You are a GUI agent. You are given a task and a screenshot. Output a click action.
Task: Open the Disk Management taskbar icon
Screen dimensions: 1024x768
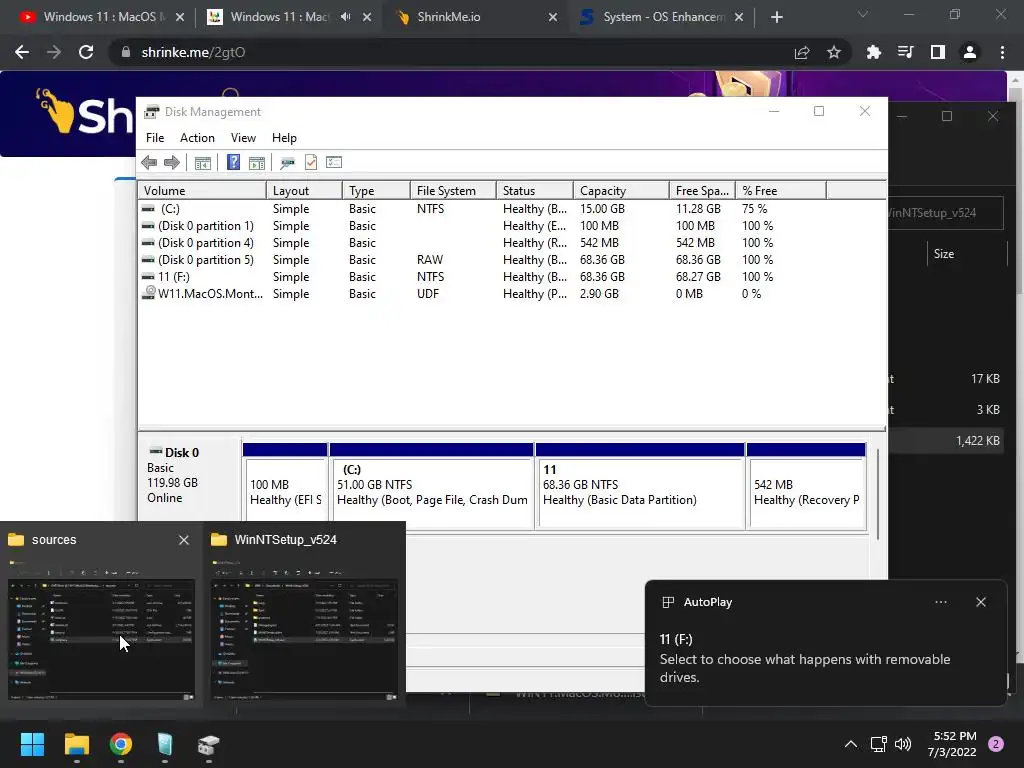(x=208, y=744)
